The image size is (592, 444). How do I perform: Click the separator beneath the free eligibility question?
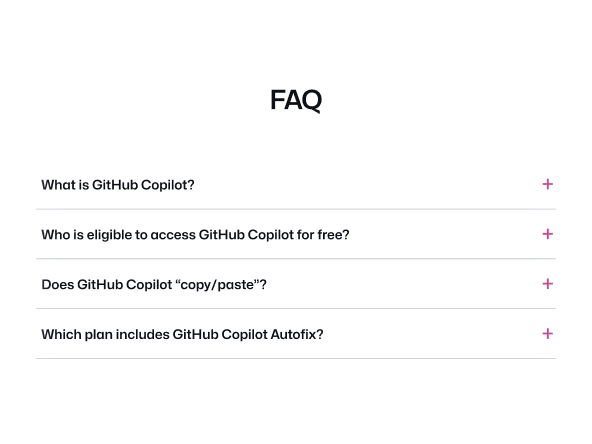pyautogui.click(x=296, y=259)
